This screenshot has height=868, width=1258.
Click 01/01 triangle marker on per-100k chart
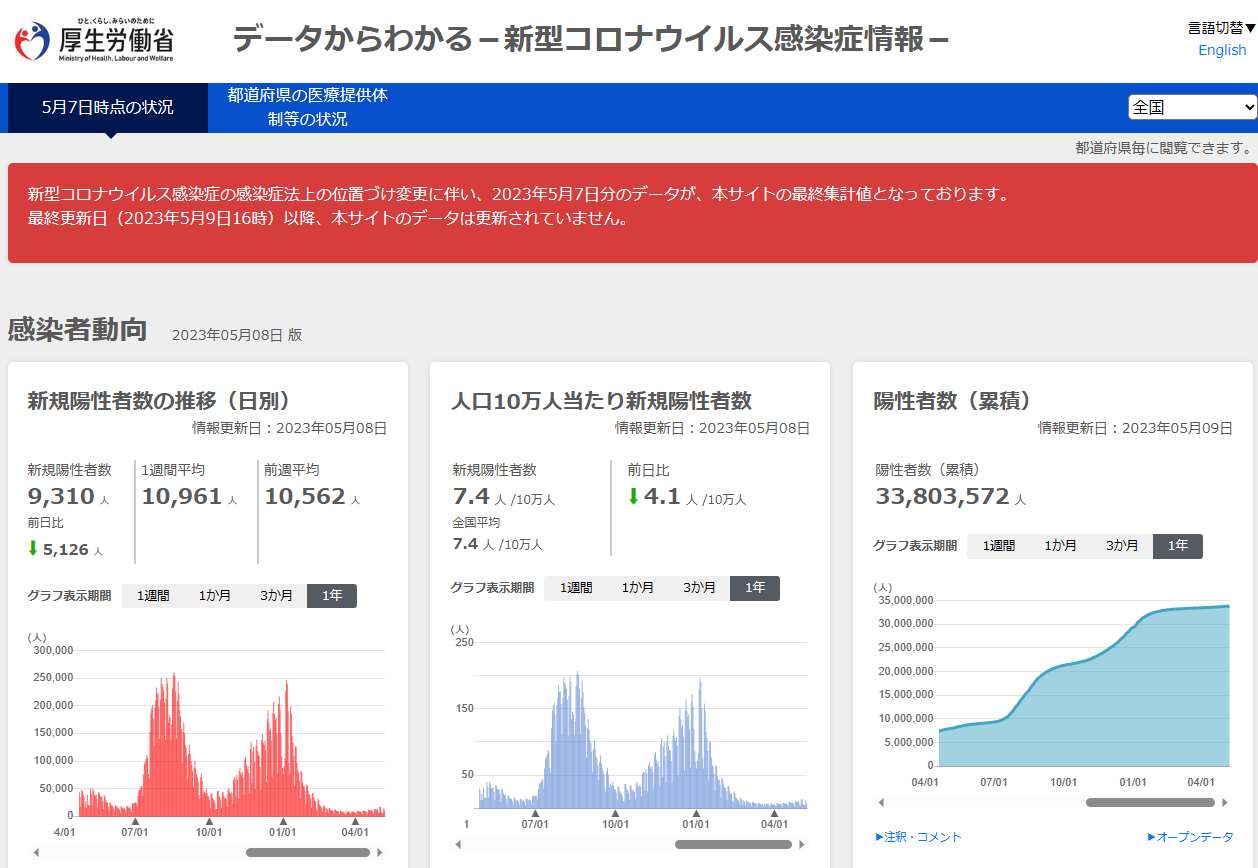(696, 813)
